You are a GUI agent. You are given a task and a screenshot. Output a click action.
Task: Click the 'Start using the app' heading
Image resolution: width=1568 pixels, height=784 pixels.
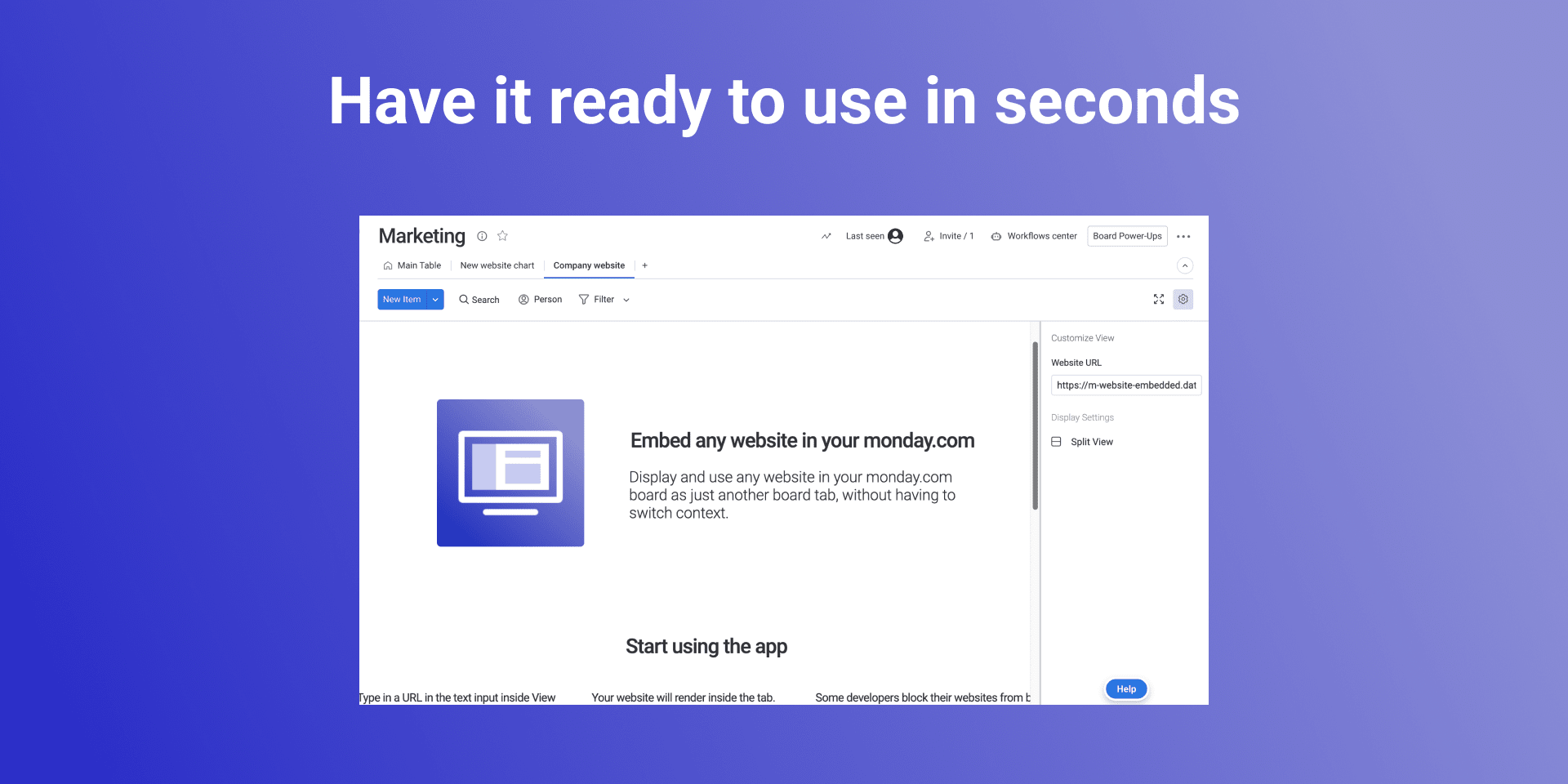[706, 647]
